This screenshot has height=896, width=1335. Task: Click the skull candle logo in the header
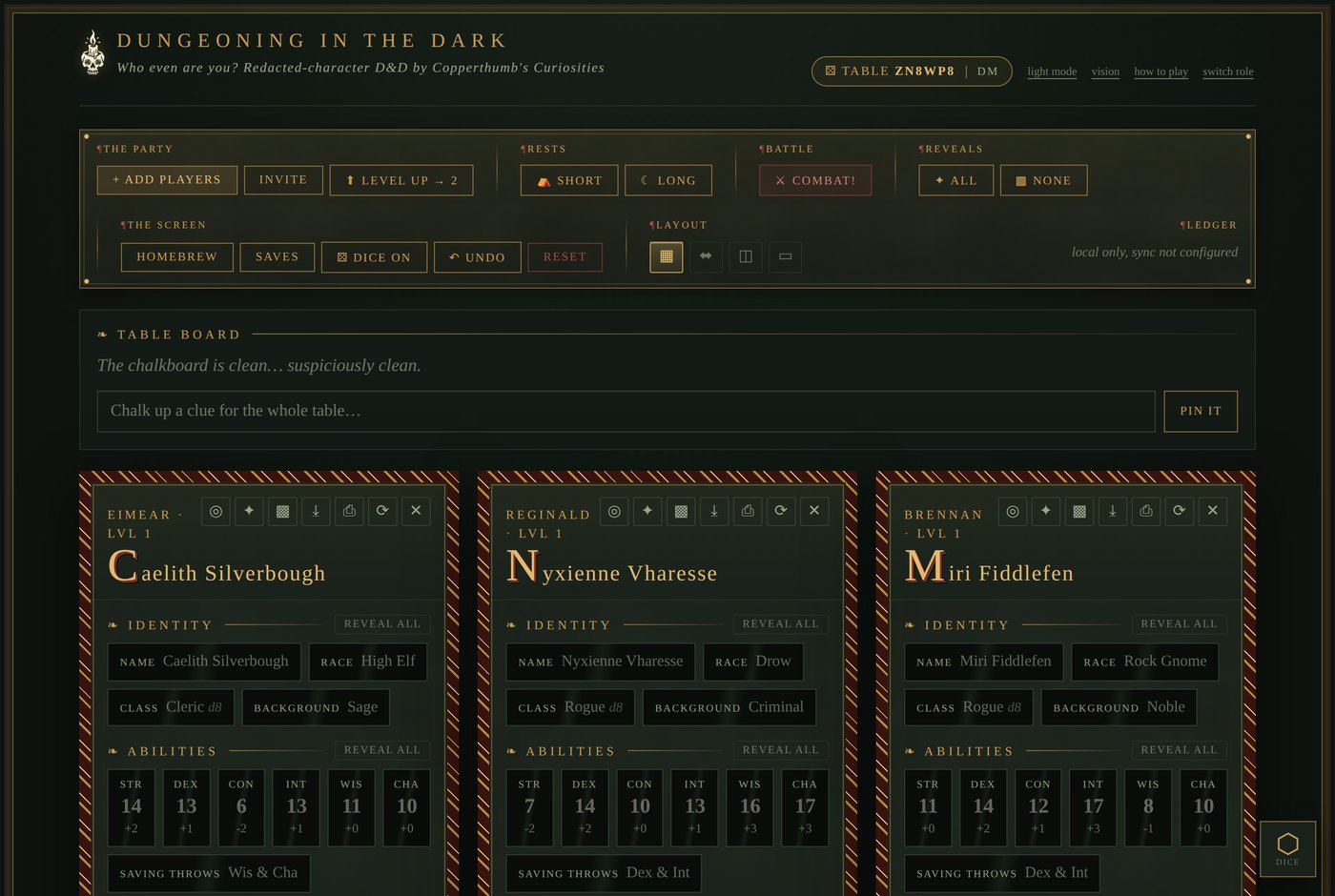point(92,52)
